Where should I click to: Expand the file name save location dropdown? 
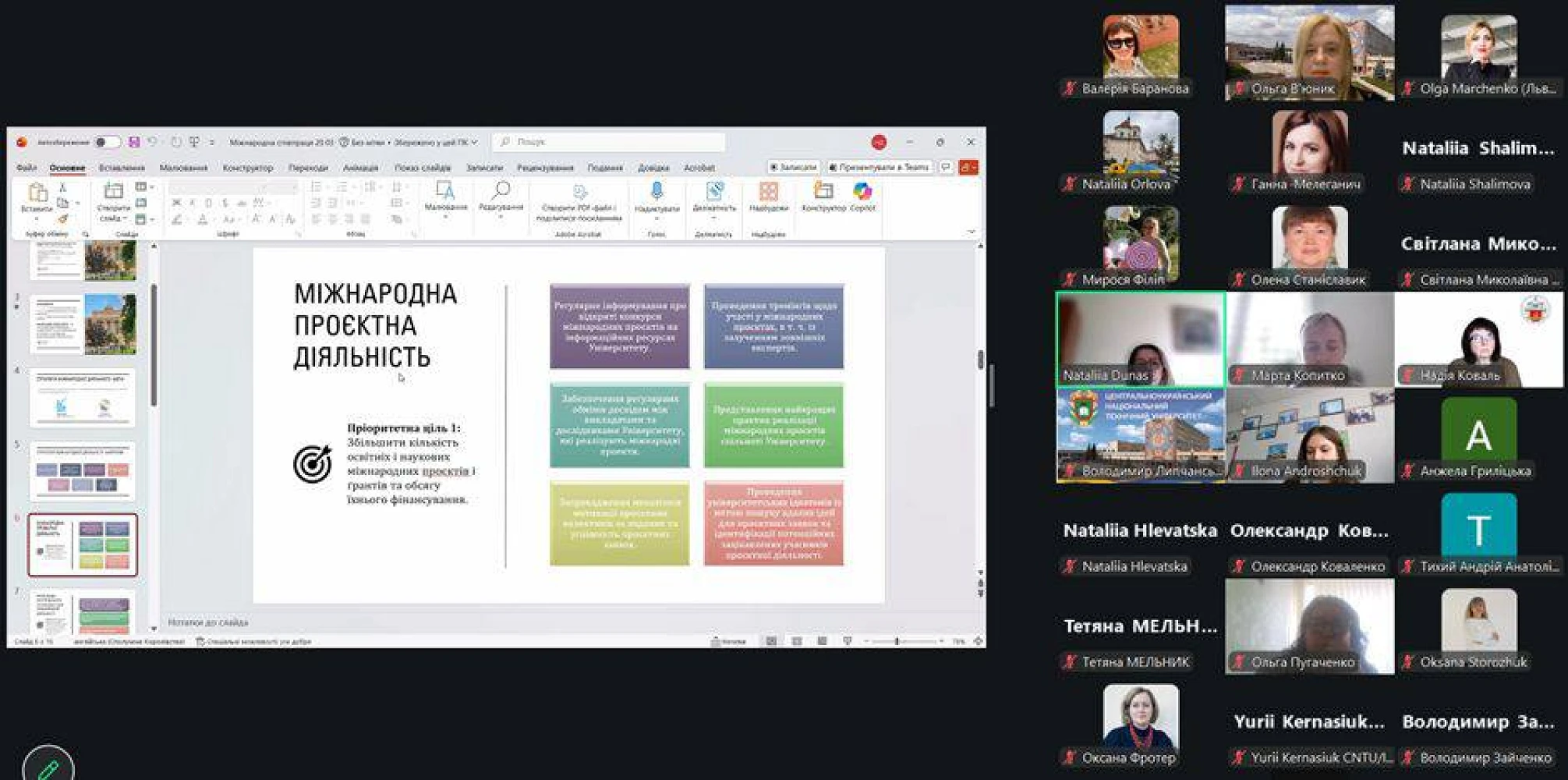tap(473, 143)
